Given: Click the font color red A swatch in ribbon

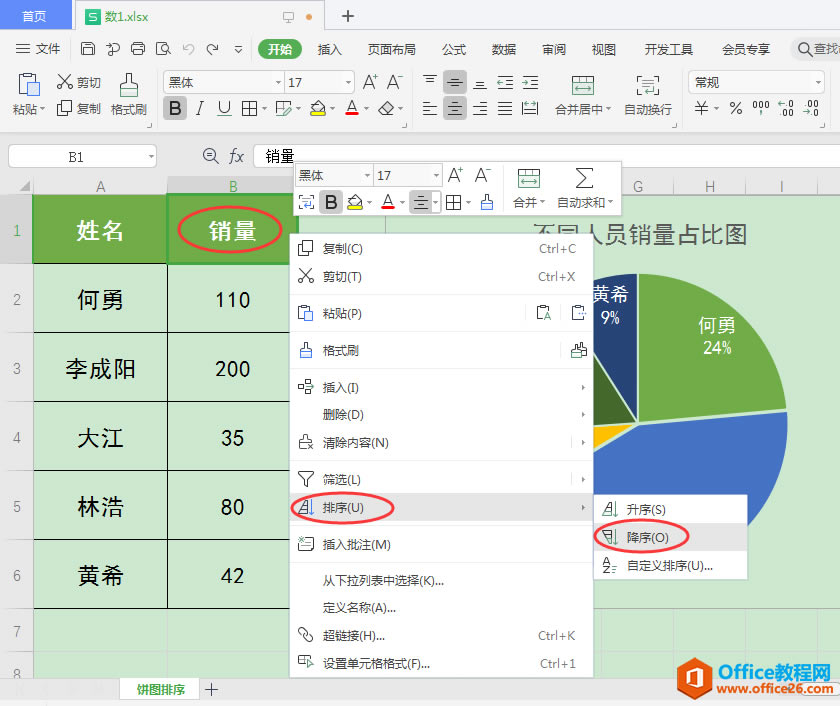Looking at the screenshot, I should point(351,108).
